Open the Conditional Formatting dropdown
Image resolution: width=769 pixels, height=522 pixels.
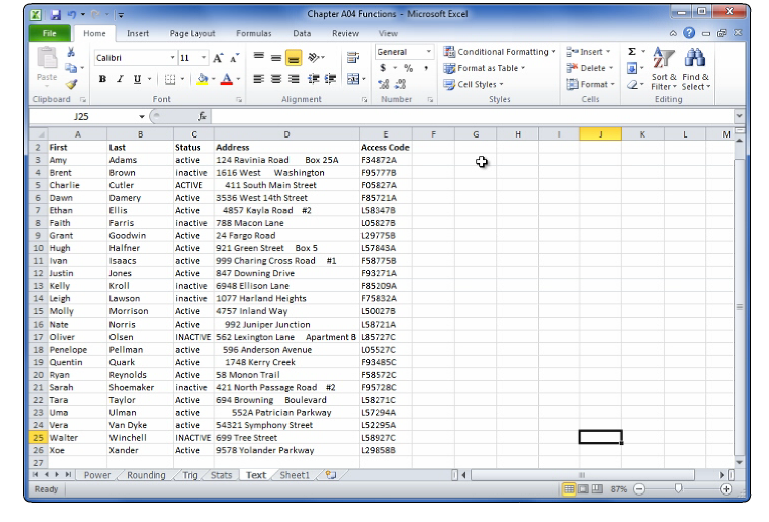pos(500,52)
